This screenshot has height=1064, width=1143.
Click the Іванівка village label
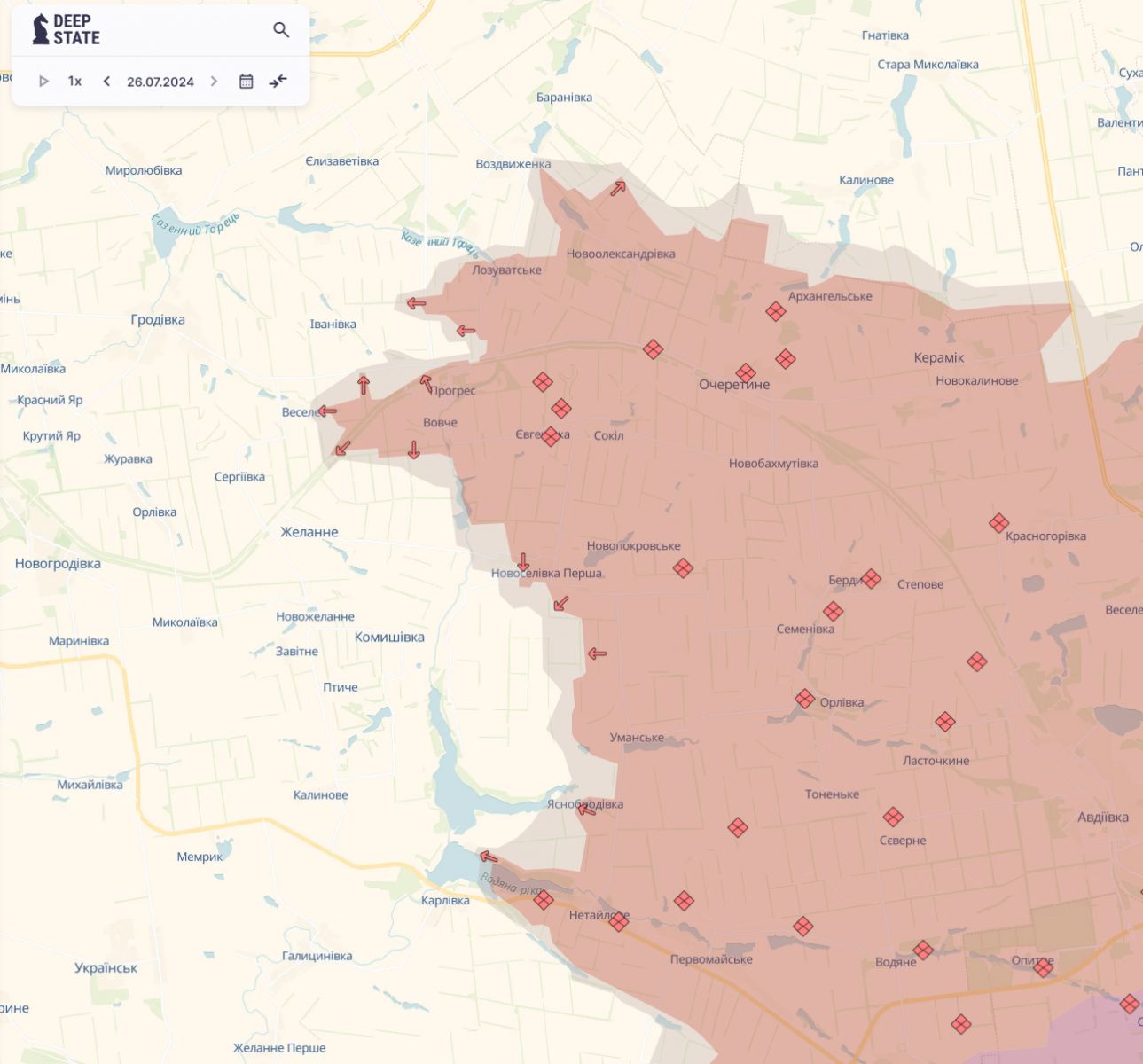pos(333,324)
